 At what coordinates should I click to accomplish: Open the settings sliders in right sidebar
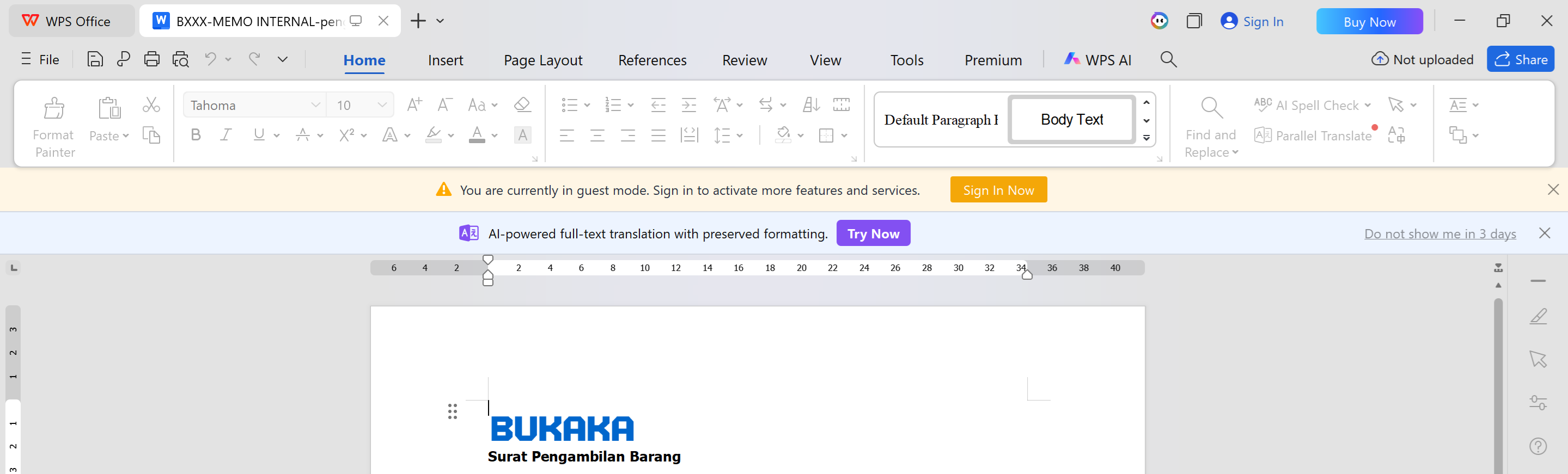(x=1538, y=402)
